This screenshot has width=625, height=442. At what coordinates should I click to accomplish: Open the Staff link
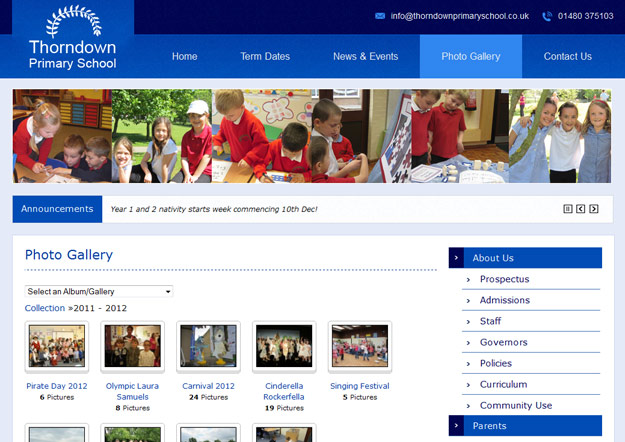click(490, 321)
